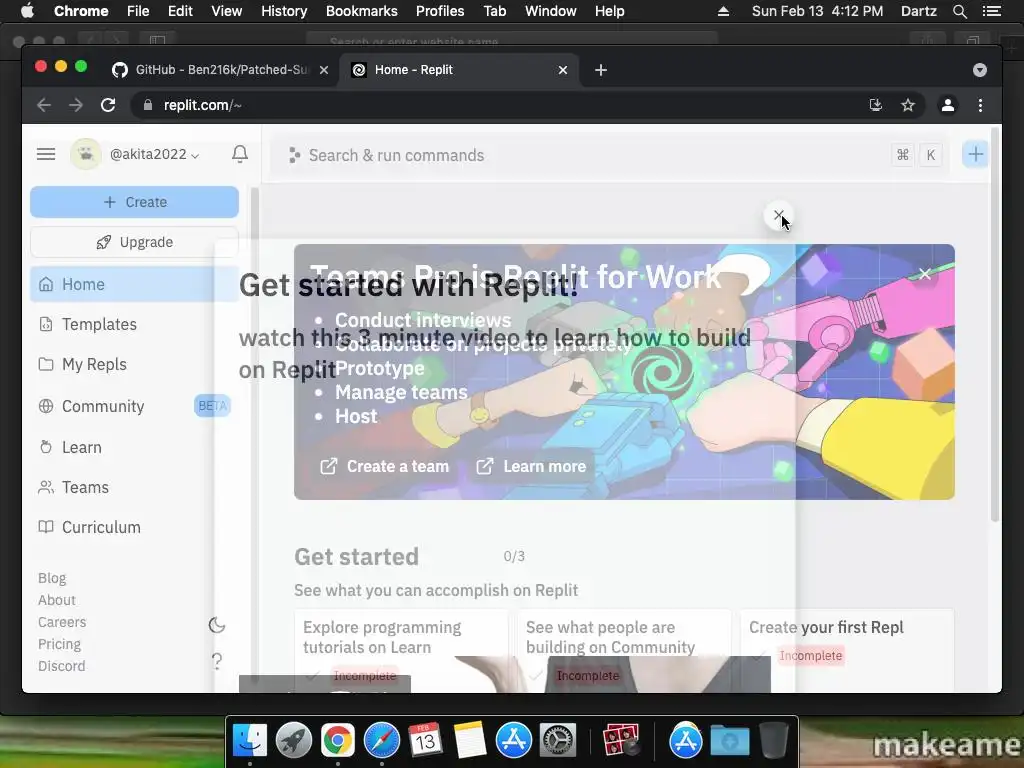Click Create a team link

click(385, 466)
